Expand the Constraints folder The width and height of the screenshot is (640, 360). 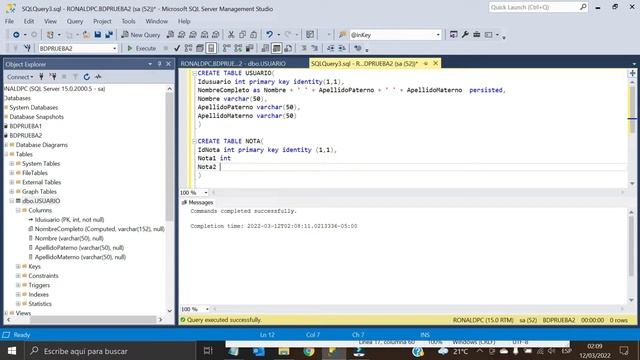18,276
